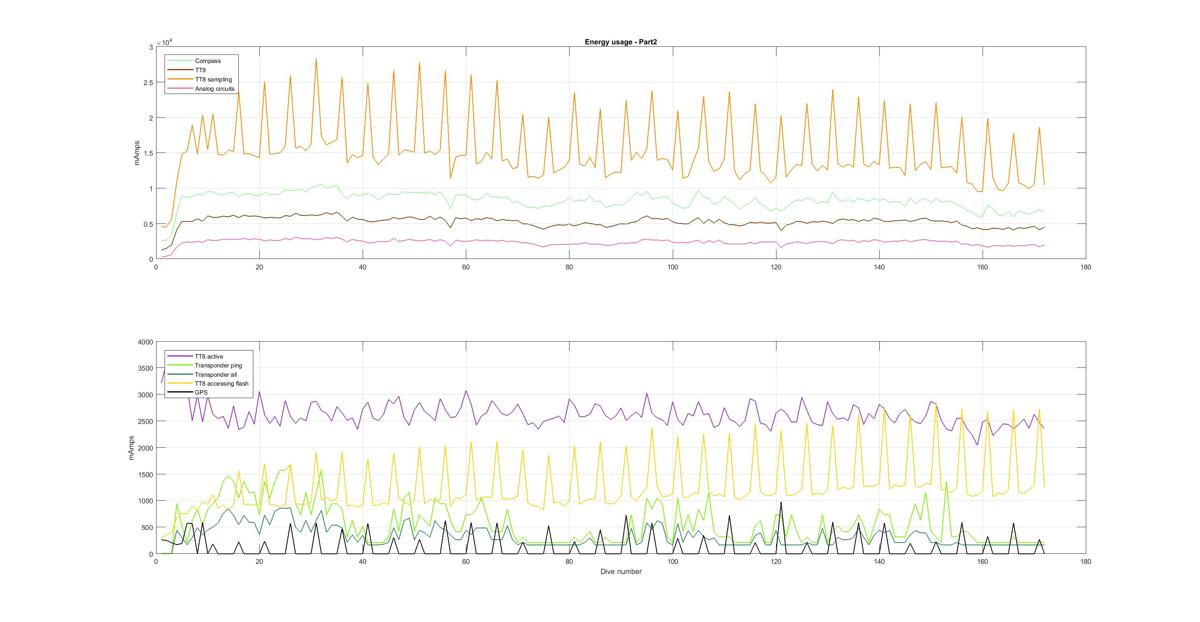Viewport: 1200px width, 622px height.
Task: Select the Compass legend label
Action: pyautogui.click(x=208, y=61)
